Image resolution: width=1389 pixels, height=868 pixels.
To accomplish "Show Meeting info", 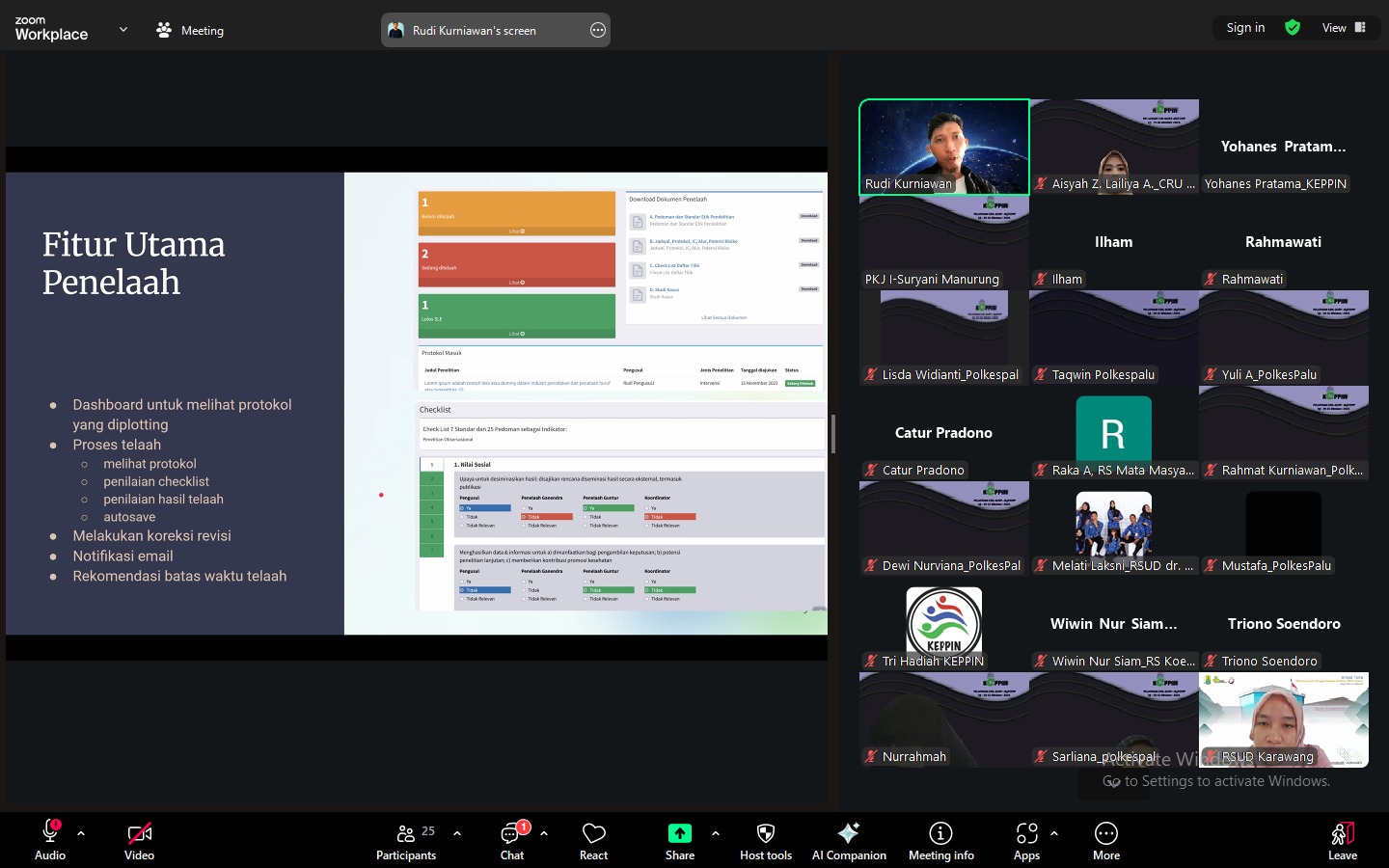I will (940, 841).
